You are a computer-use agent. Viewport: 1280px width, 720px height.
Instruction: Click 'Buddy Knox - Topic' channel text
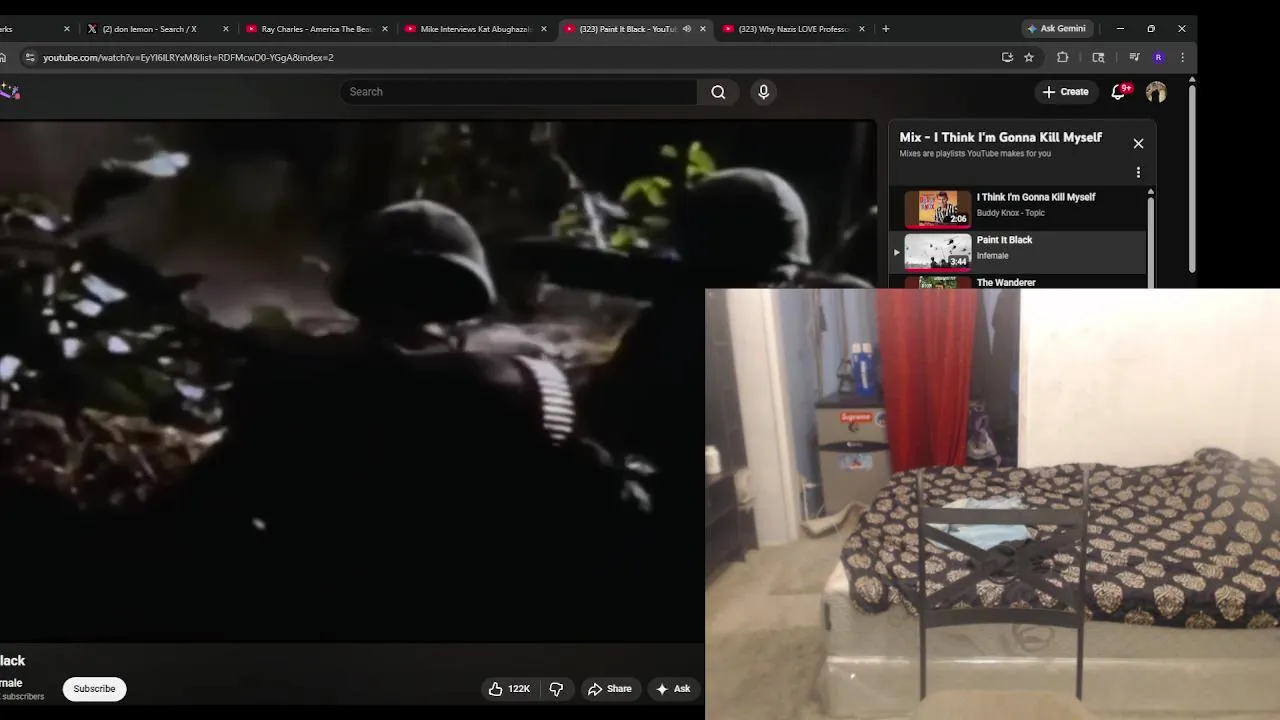pyautogui.click(x=1010, y=213)
